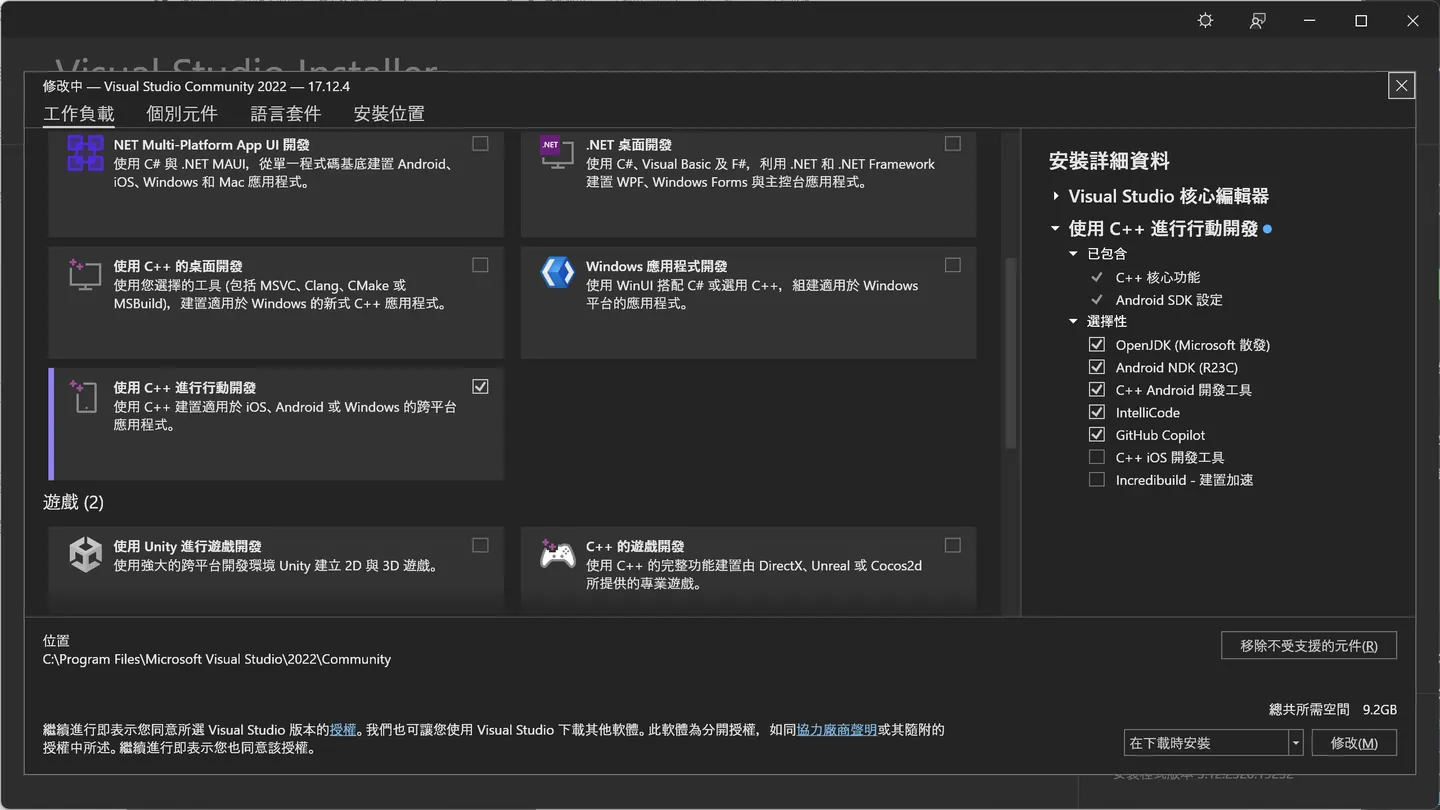Open settings with the gear icon in title bar
Screen dimensions: 1440x810
pos(1205,21)
